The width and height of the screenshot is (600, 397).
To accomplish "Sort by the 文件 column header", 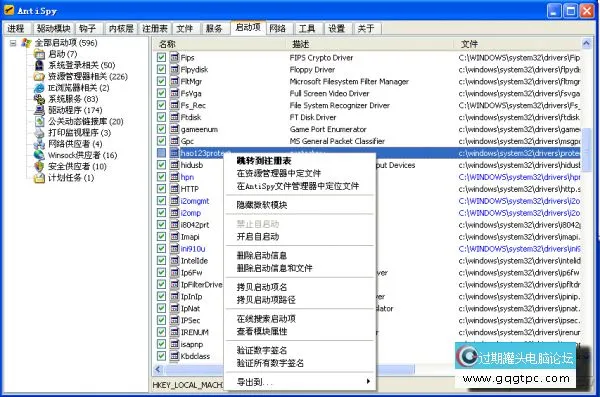I will pos(517,44).
